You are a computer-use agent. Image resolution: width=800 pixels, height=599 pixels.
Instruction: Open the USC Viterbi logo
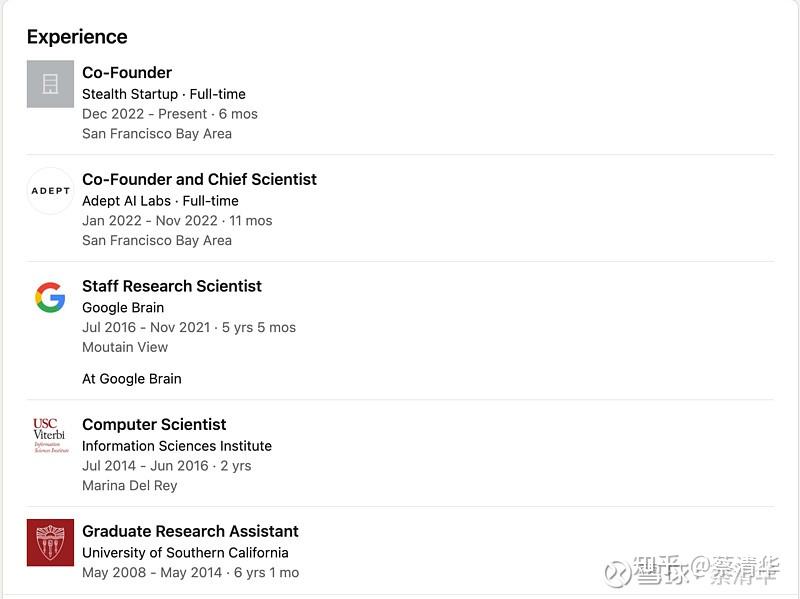click(50, 435)
